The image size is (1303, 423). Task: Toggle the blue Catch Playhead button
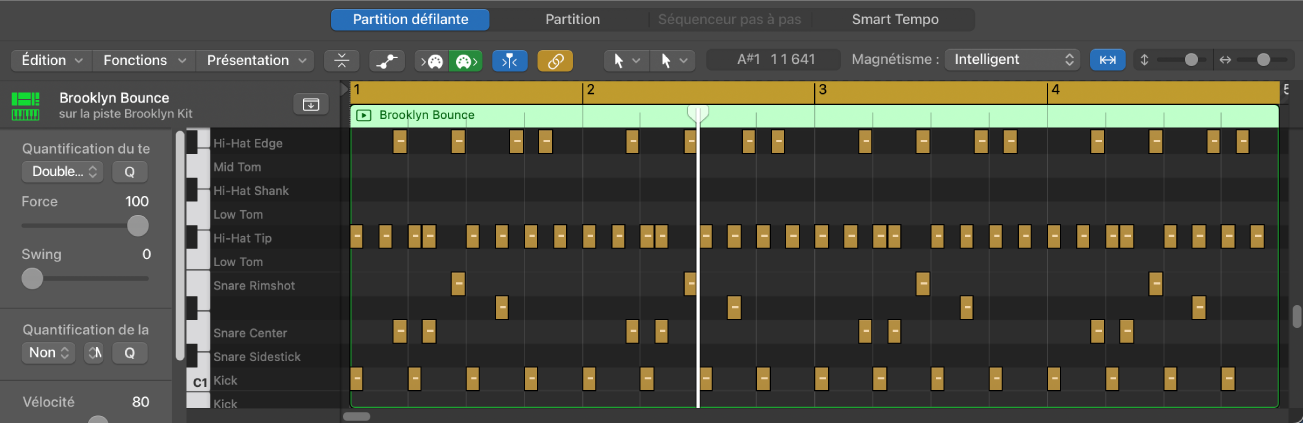tap(510, 60)
